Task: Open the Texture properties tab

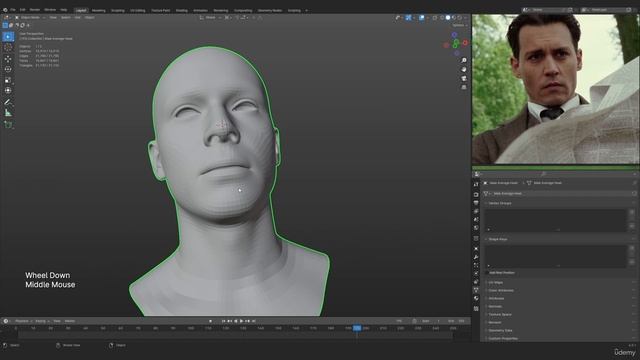Action: pyautogui.click(x=476, y=309)
